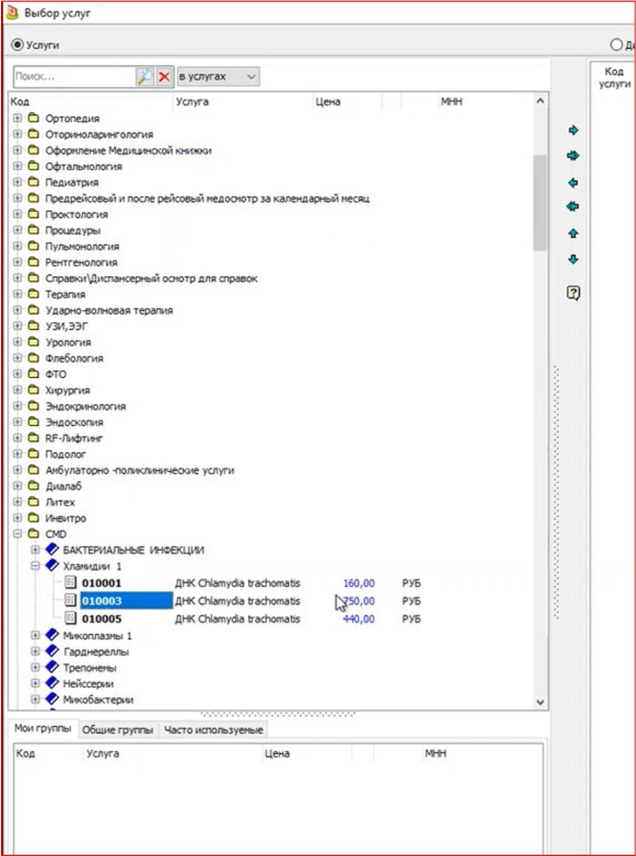
Task: Select the Услуги radio button
Action: (17, 45)
